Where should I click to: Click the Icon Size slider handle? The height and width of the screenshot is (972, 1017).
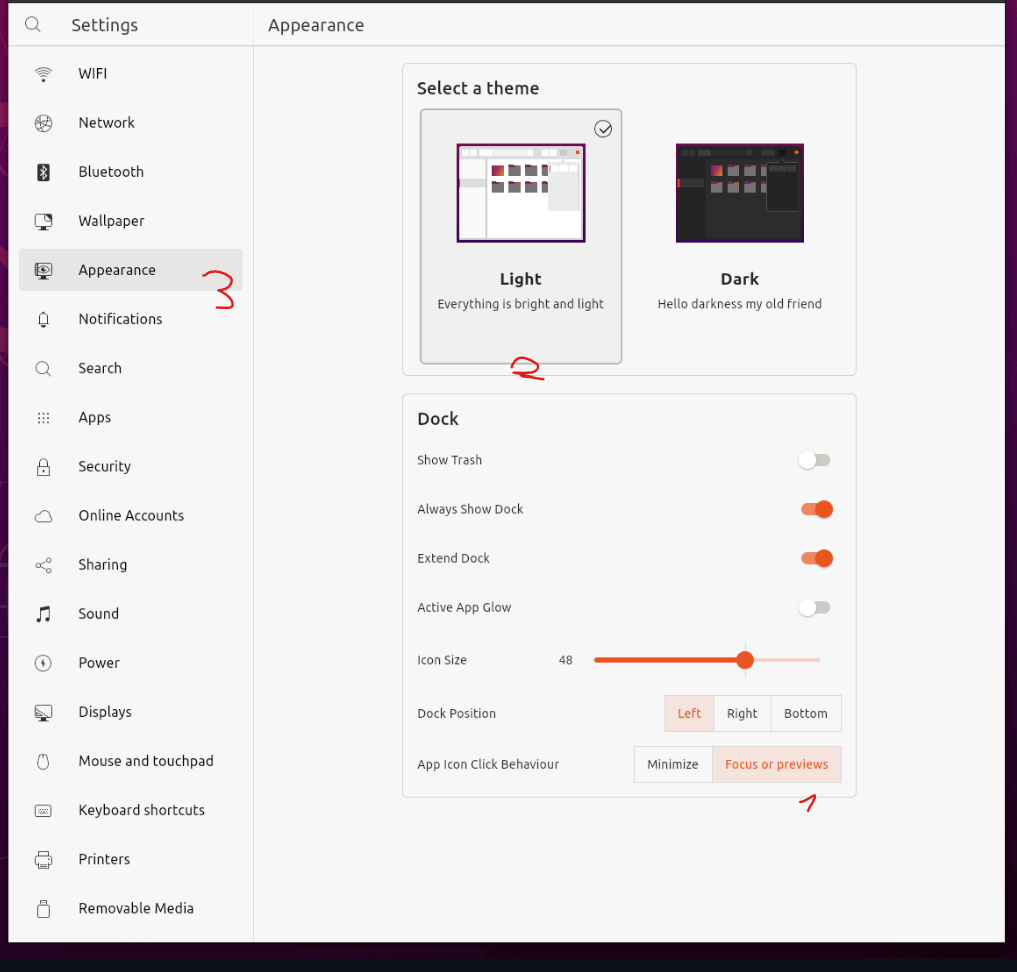[745, 660]
